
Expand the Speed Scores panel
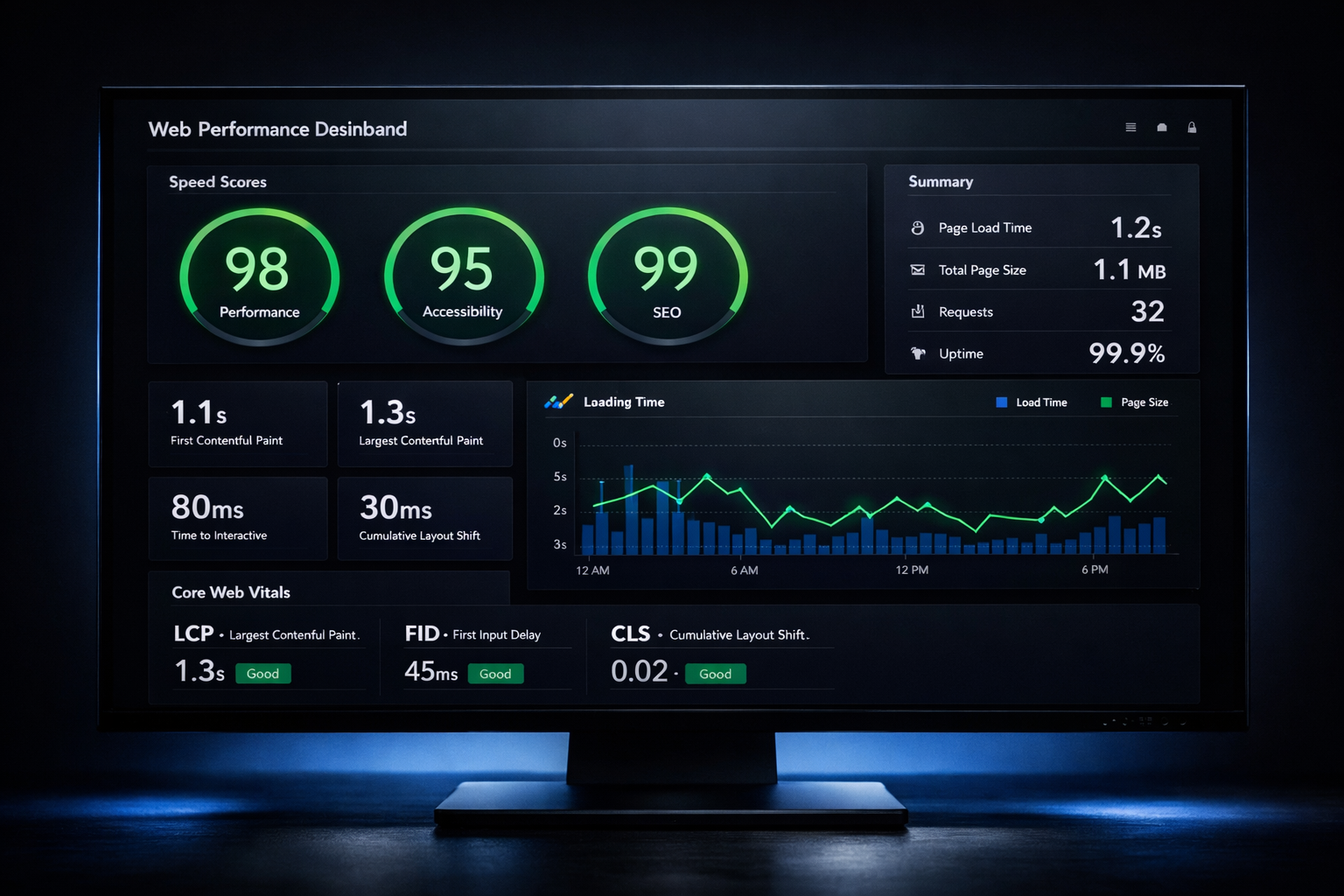pos(218,181)
